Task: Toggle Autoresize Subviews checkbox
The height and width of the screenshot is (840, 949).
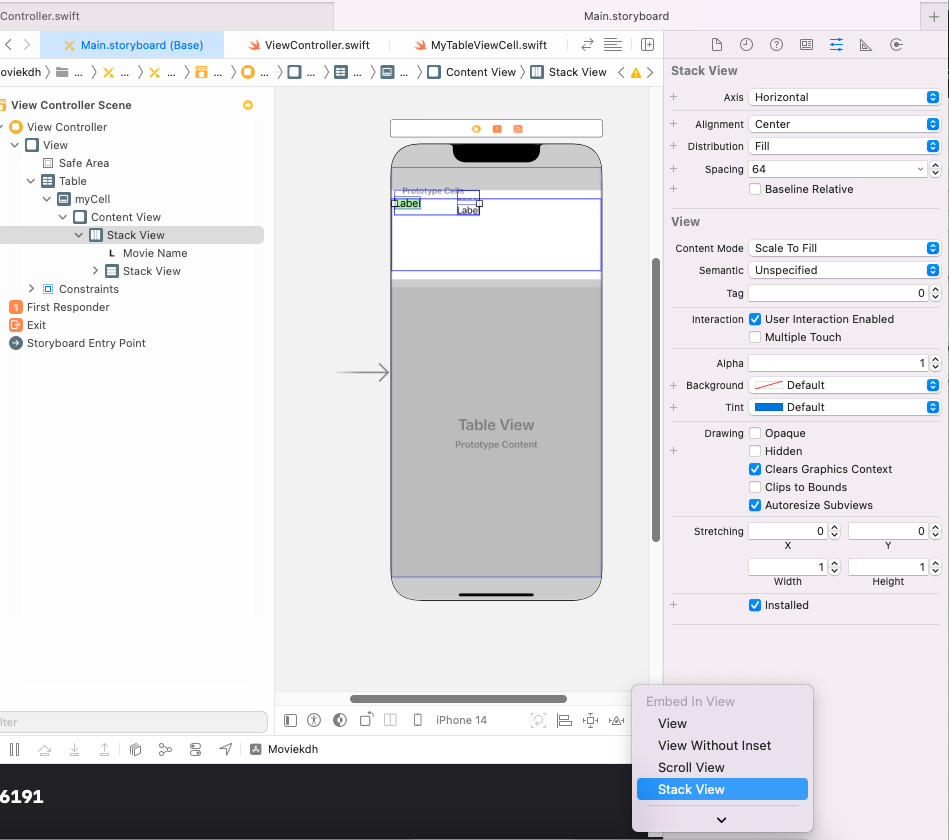Action: point(755,505)
